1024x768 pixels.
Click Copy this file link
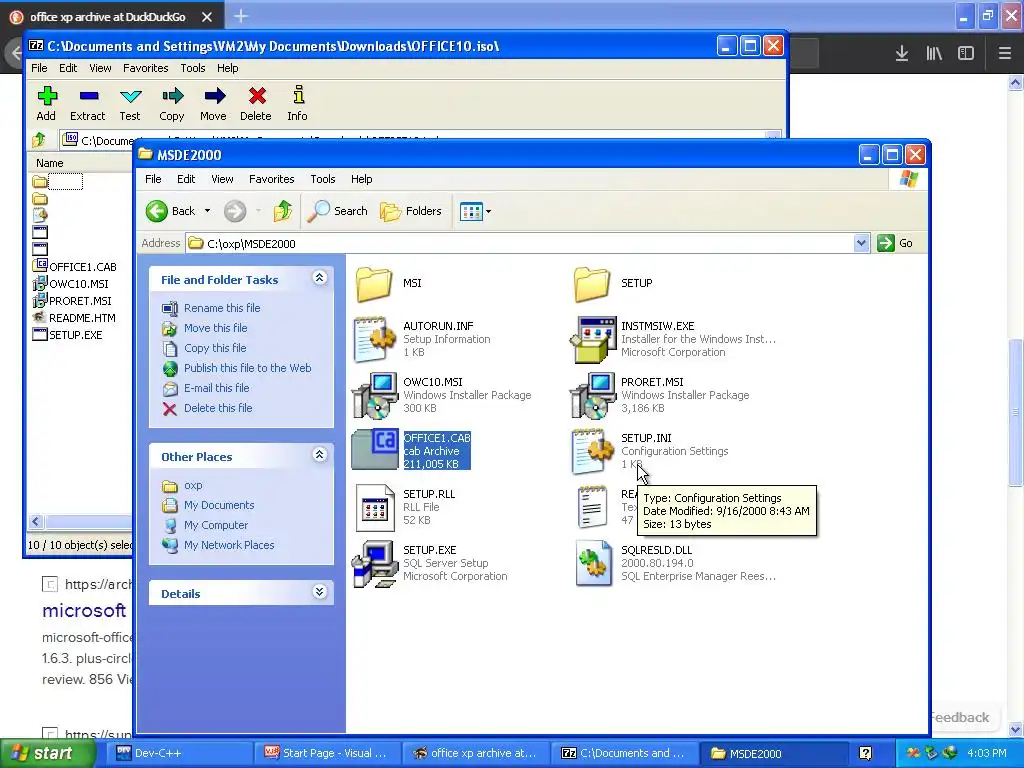pos(215,348)
